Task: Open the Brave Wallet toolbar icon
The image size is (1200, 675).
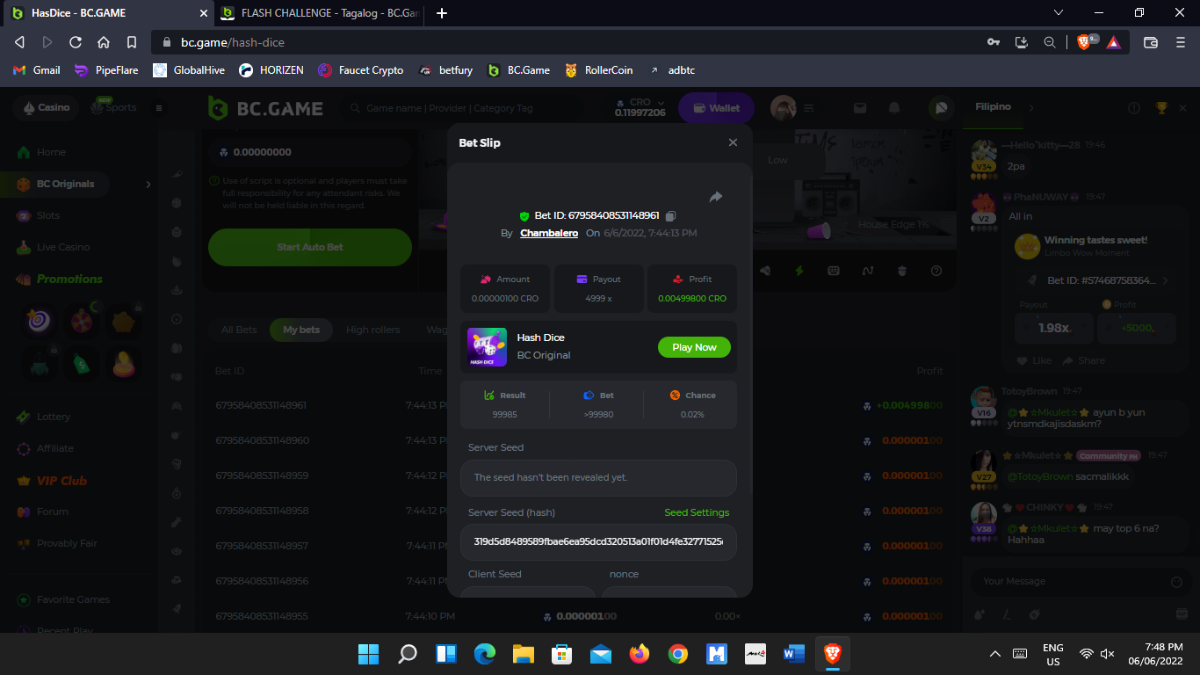Action: (1150, 42)
